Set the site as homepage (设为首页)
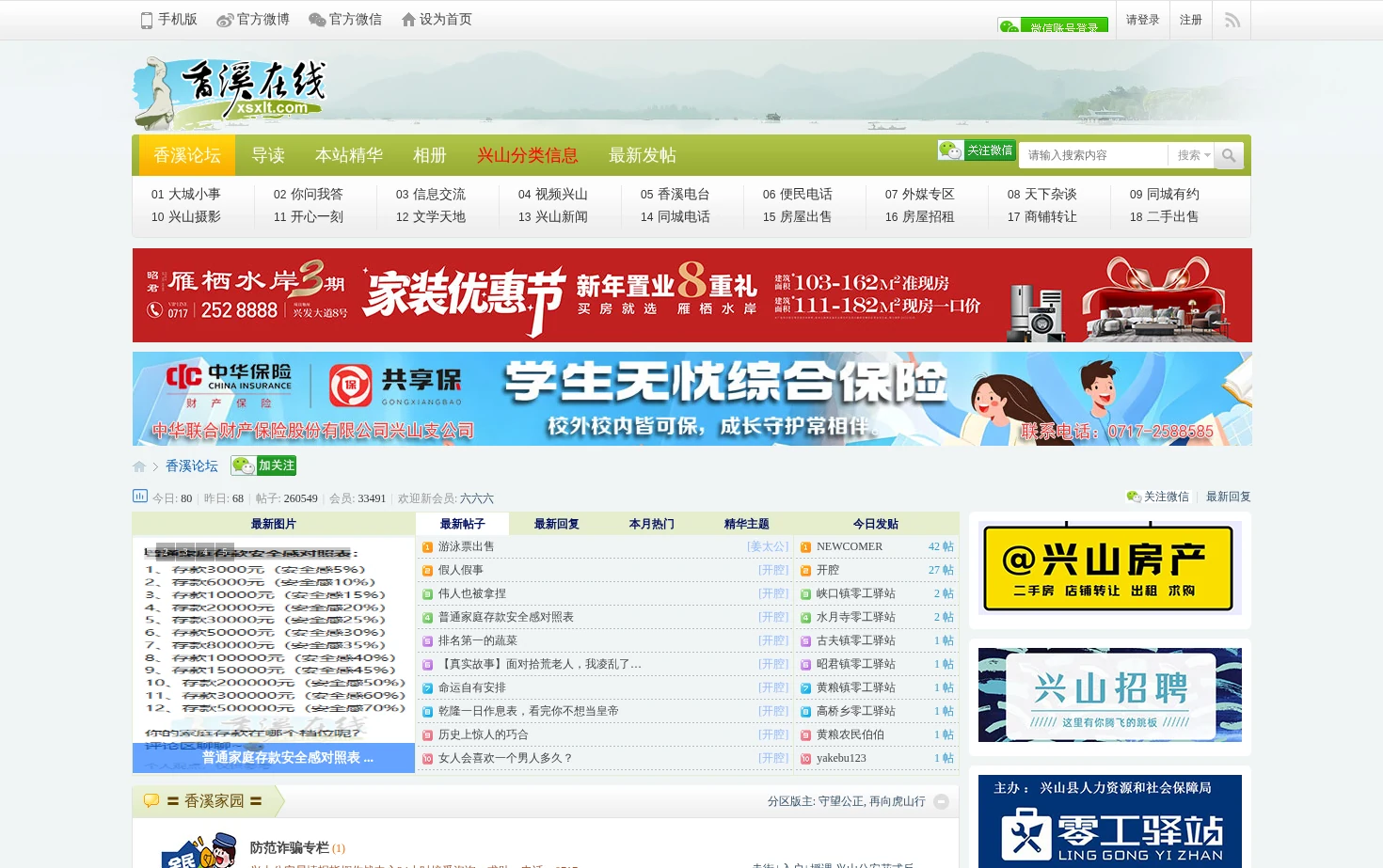The height and width of the screenshot is (868, 1383). 437,20
